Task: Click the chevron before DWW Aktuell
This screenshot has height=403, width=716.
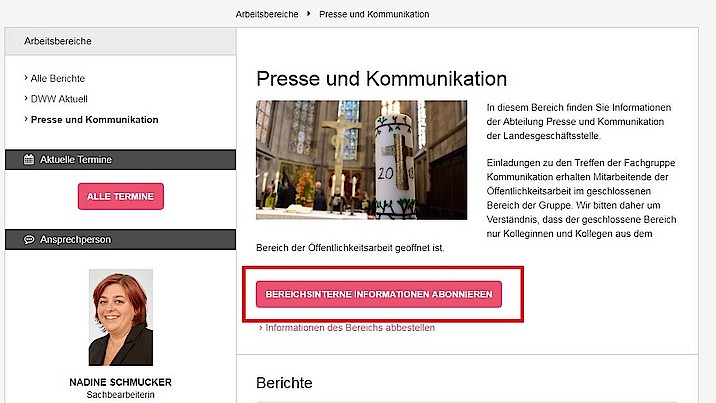Action: click(x=26, y=99)
